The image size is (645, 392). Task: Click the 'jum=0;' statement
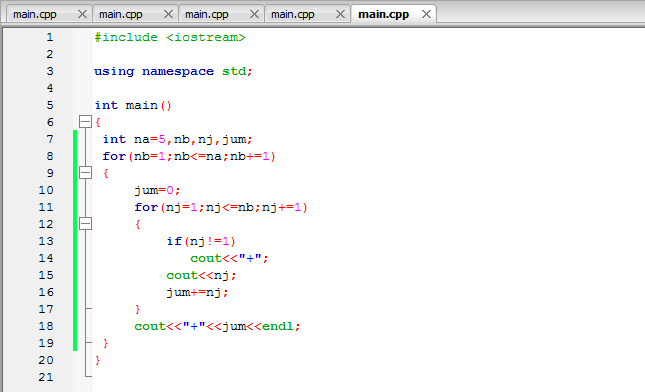click(x=157, y=190)
